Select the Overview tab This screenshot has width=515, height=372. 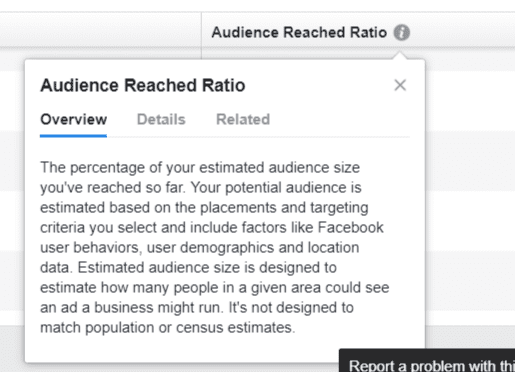(73, 119)
